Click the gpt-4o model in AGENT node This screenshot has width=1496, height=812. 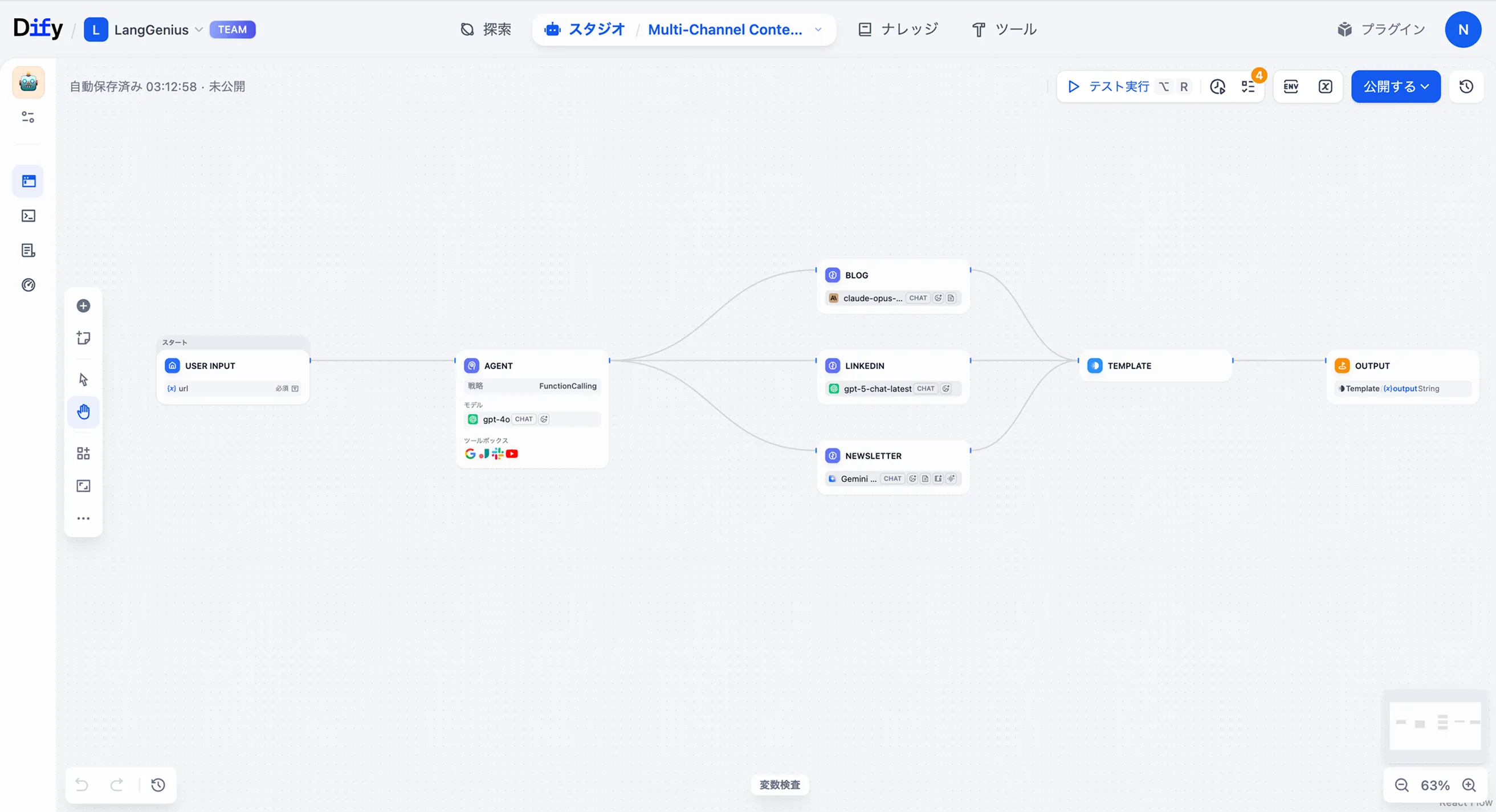coord(532,419)
